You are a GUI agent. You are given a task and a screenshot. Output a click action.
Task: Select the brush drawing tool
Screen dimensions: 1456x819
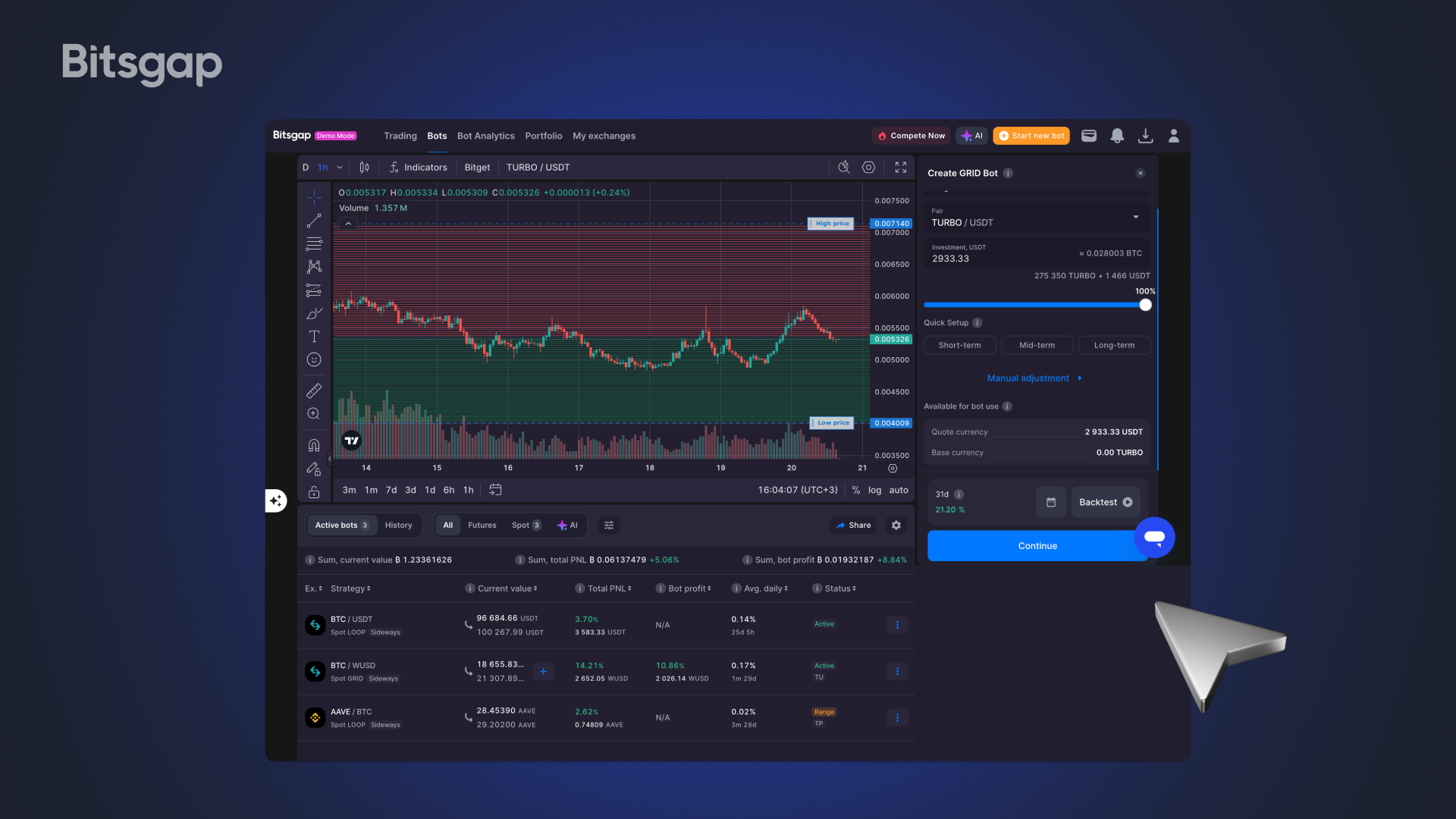[314, 313]
